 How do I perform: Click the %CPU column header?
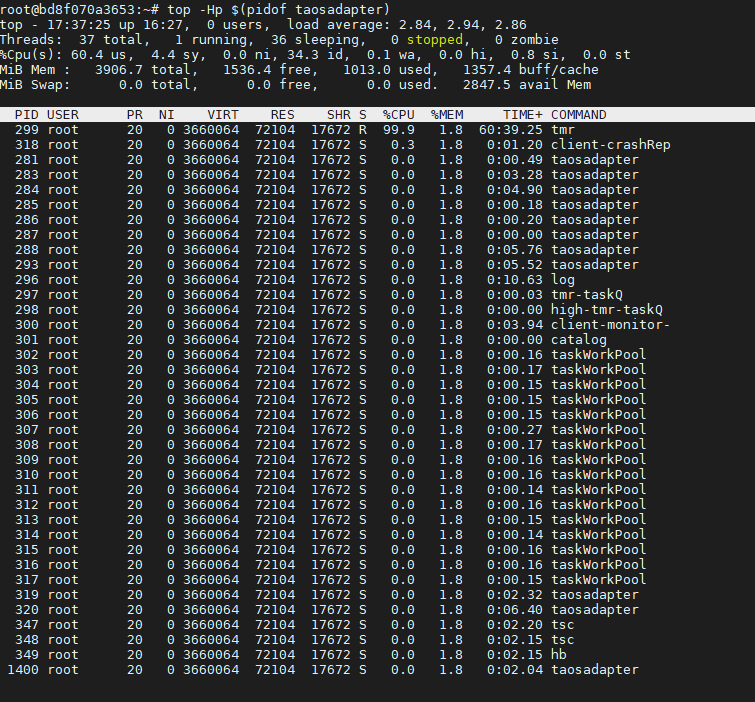coord(399,115)
